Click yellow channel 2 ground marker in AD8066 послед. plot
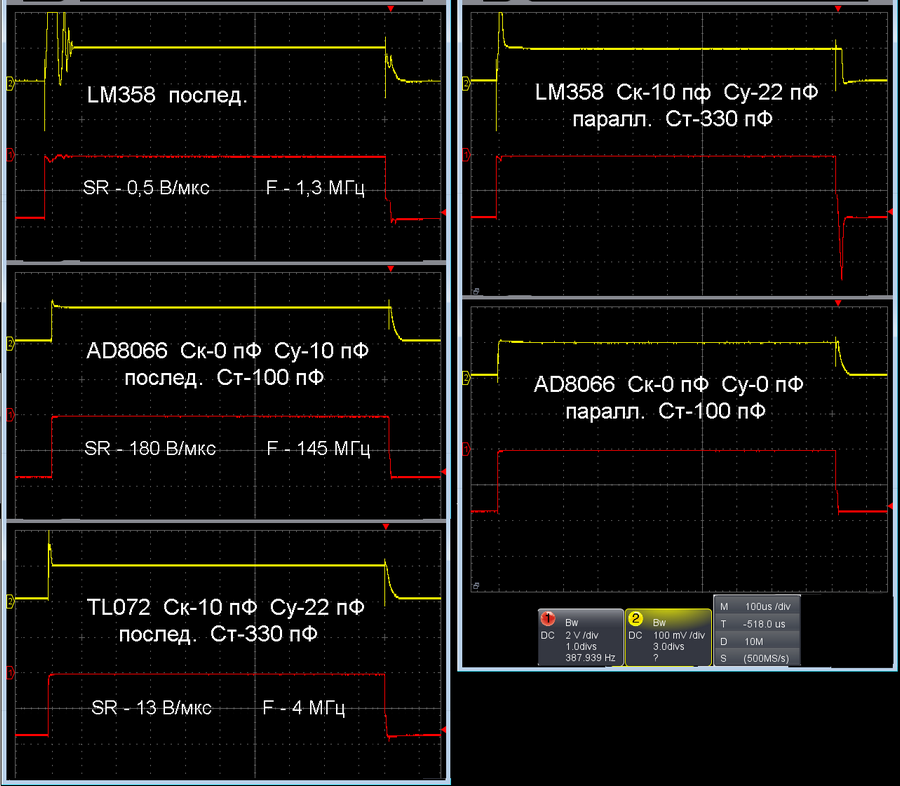The height and width of the screenshot is (786, 900). click(10, 343)
